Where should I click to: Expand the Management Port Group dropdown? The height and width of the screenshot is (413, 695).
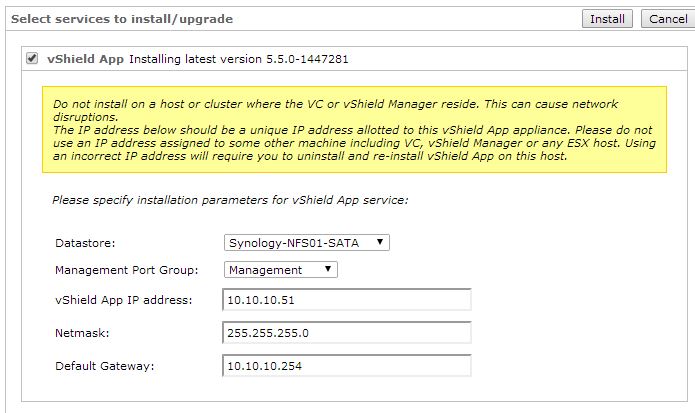[281, 269]
